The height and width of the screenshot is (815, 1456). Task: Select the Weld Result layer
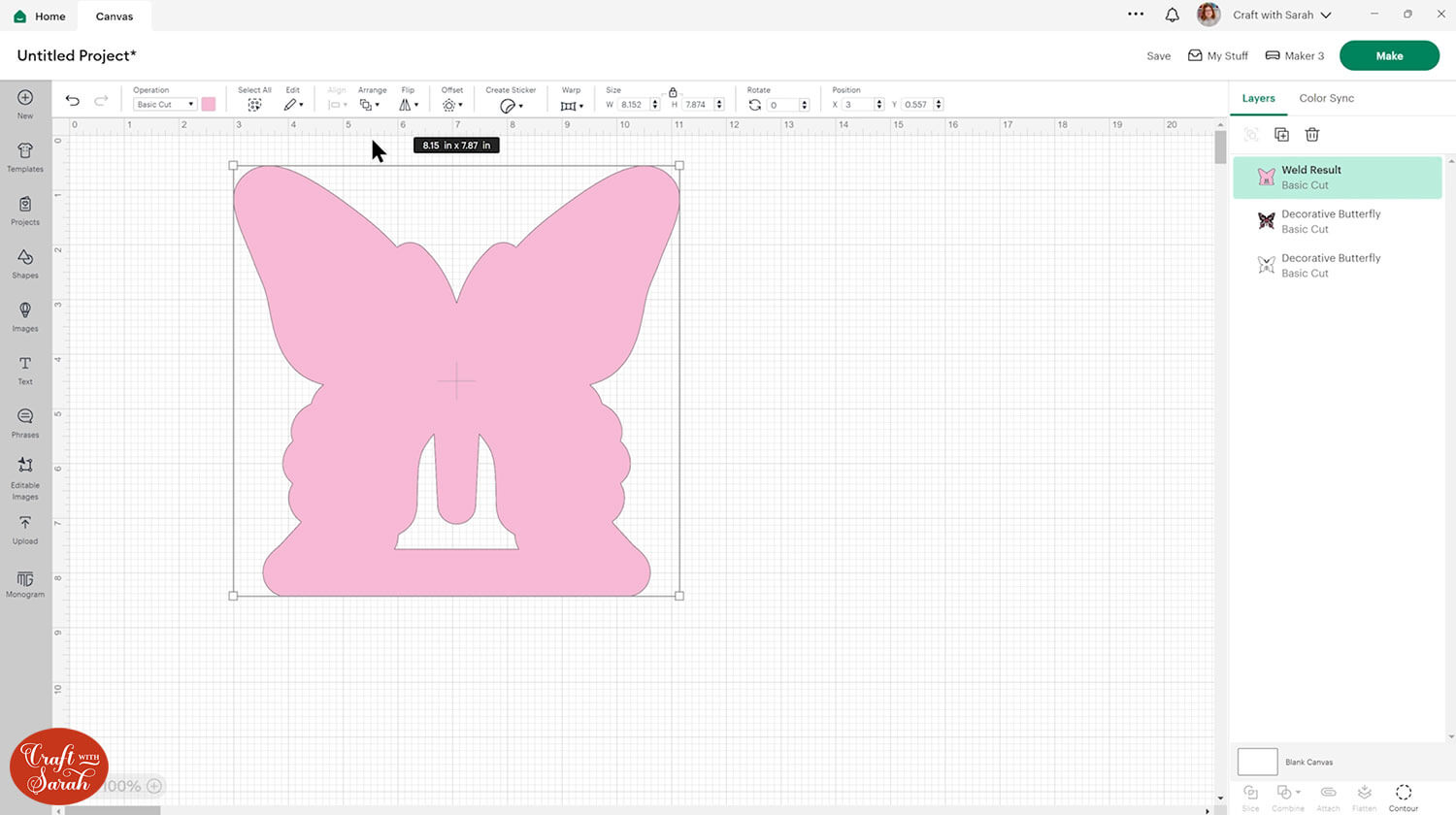1337,178
